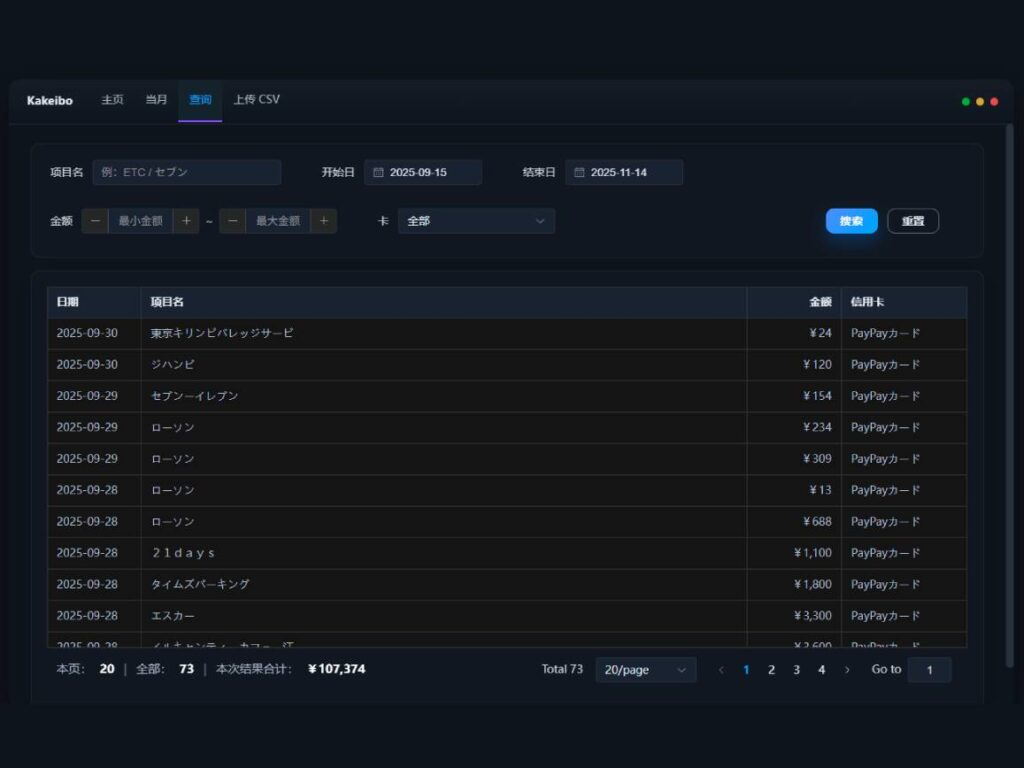The image size is (1024, 768).
Task: Decrease the minimum amount with minus button
Action: 95,221
